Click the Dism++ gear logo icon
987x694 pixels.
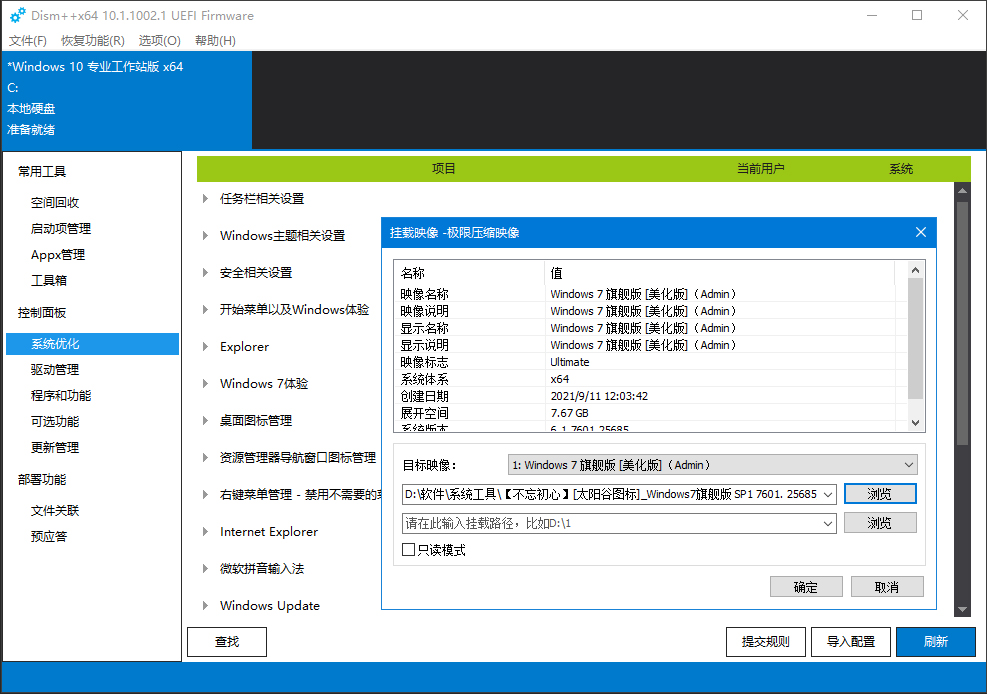16,15
